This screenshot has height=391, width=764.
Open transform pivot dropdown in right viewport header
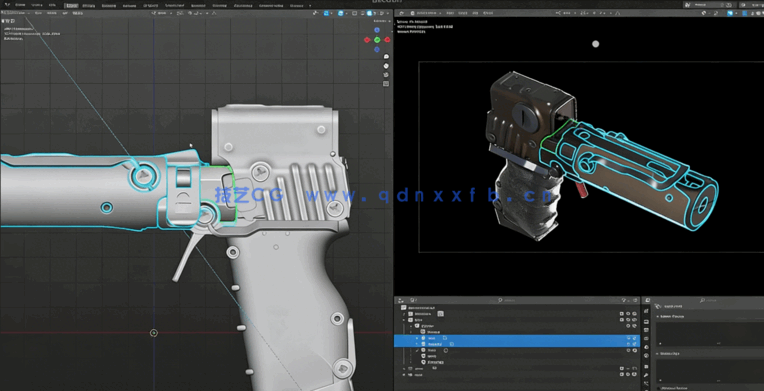click(x=584, y=13)
